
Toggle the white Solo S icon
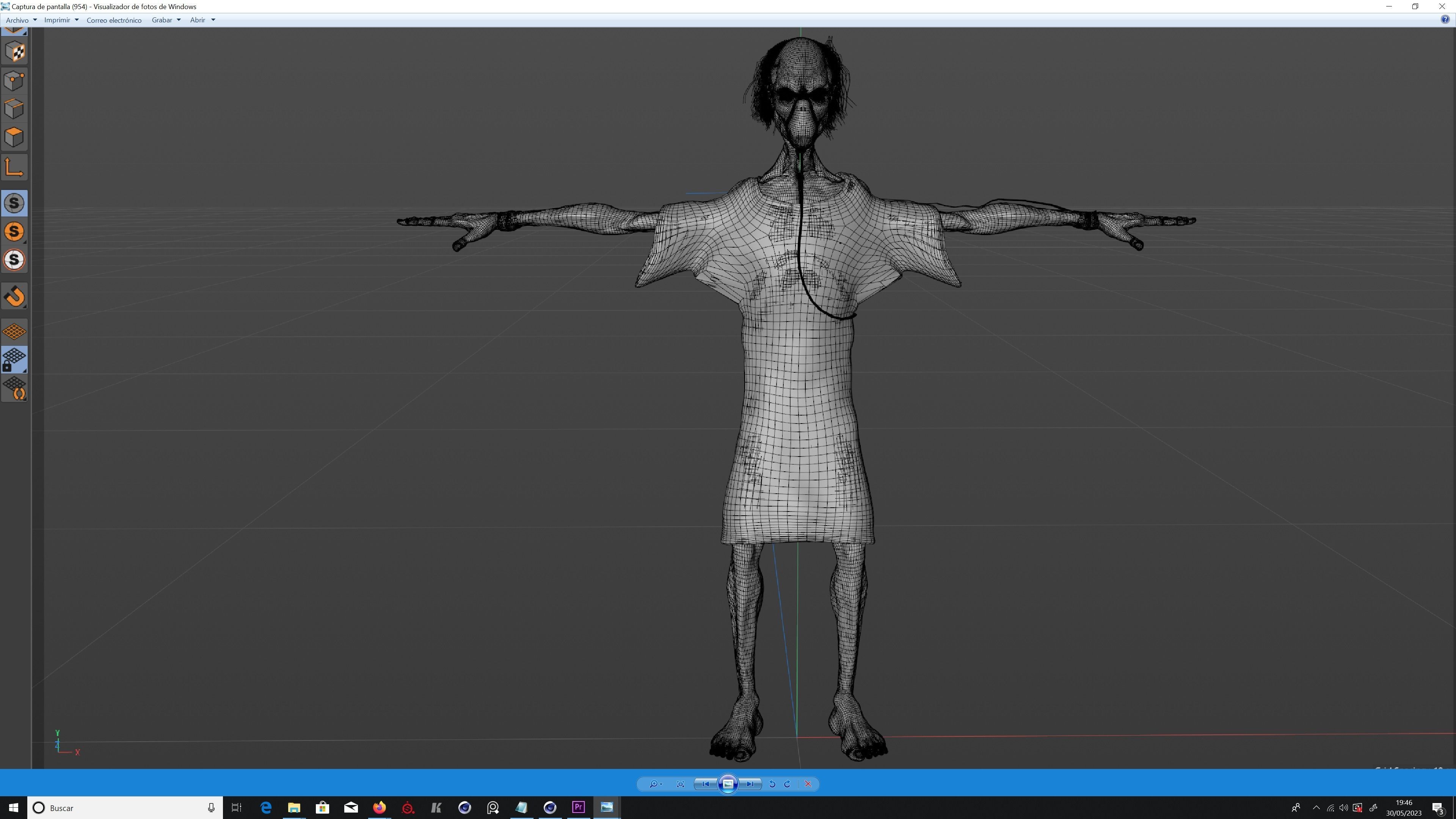click(14, 260)
